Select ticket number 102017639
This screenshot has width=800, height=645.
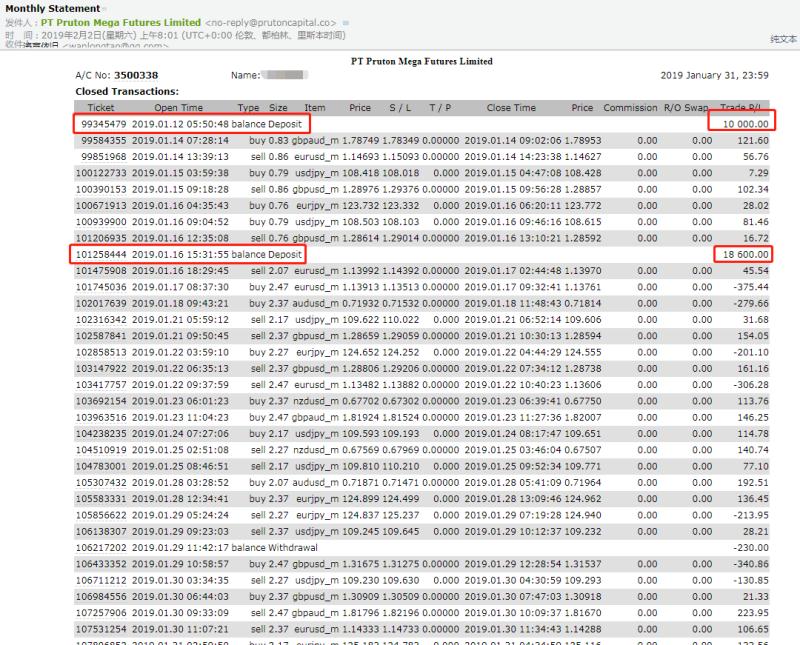(101, 303)
